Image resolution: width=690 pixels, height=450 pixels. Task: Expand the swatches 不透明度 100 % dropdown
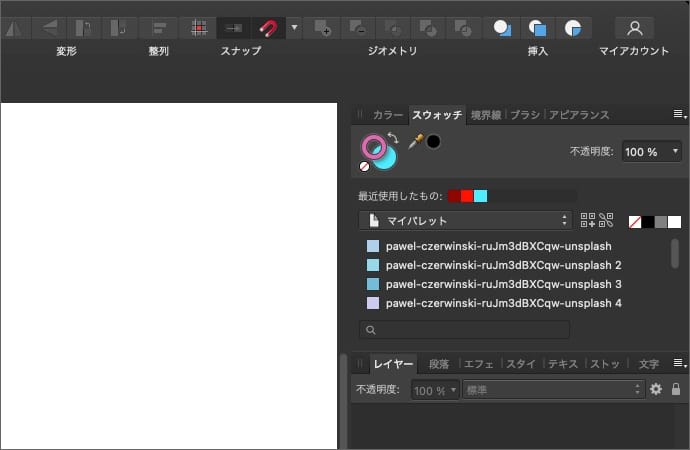click(x=653, y=152)
